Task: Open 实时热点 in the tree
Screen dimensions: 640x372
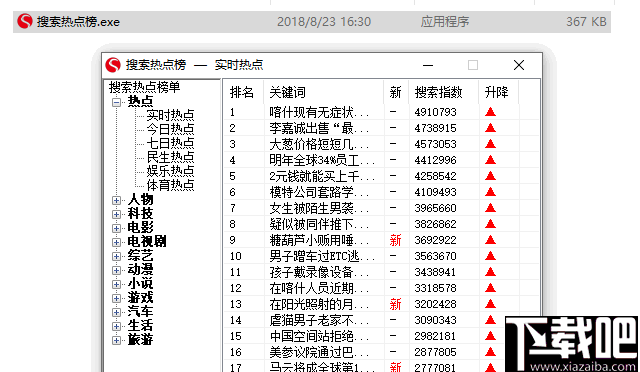Action: 170,115
